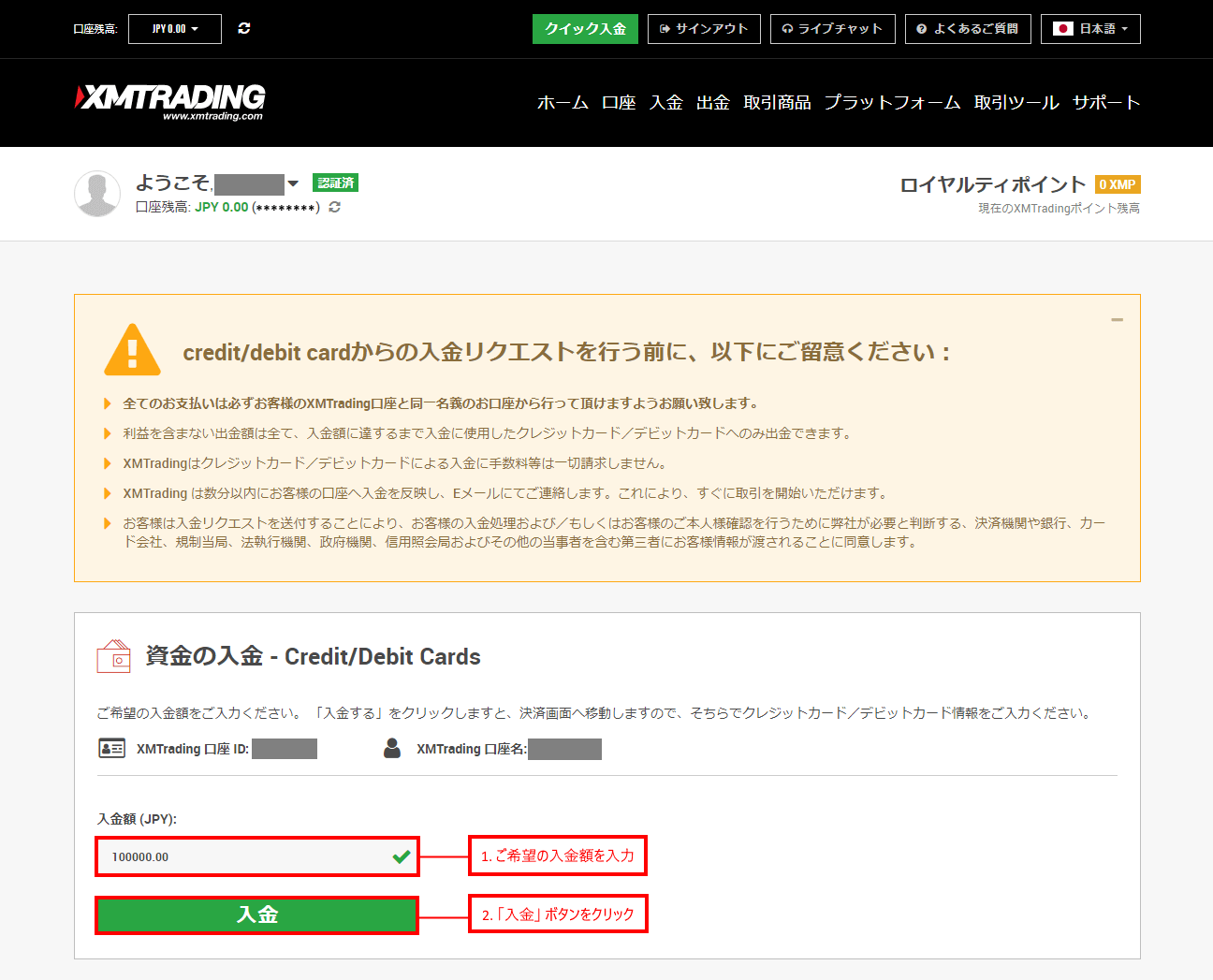
Task: Collapse the yellow notice box
Action: click(x=1117, y=320)
